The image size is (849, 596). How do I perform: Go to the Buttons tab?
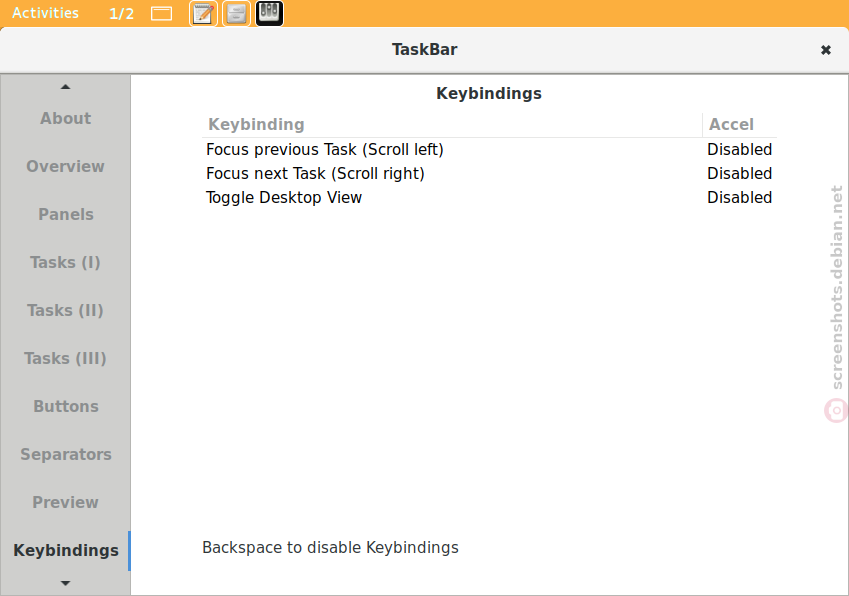[66, 407]
